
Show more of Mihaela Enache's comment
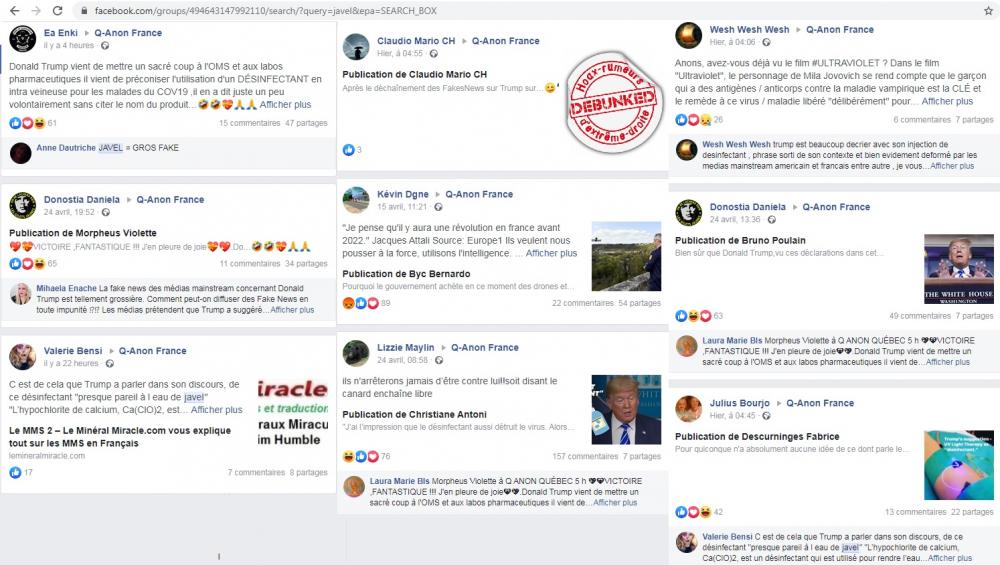292,310
